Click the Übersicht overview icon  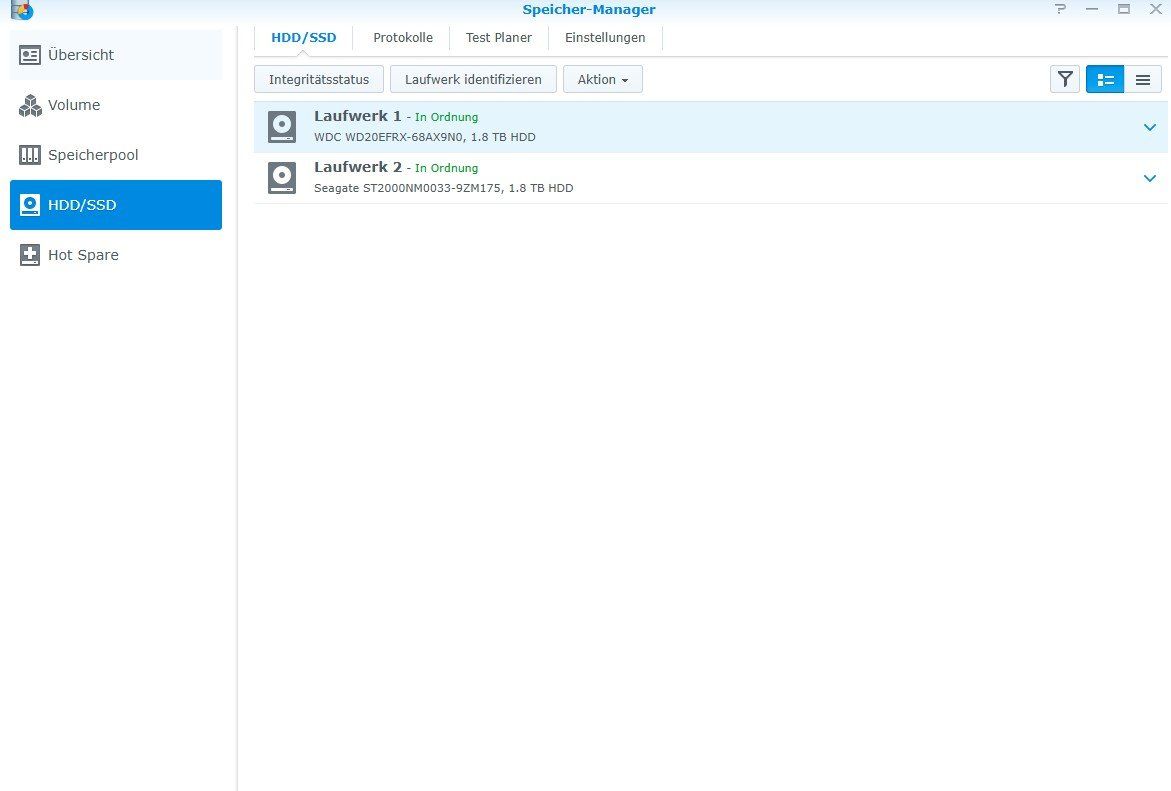point(30,55)
